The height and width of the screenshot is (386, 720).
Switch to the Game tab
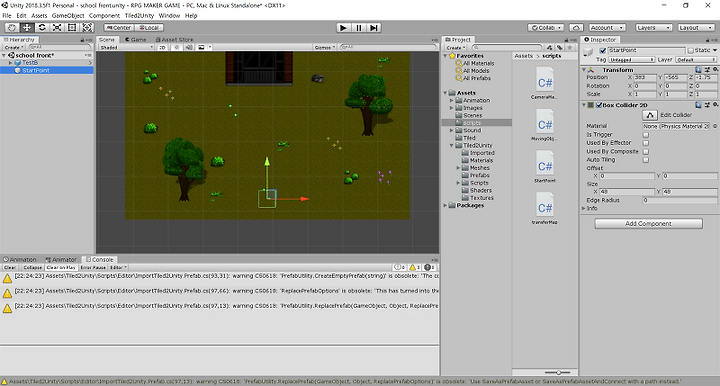135,39
